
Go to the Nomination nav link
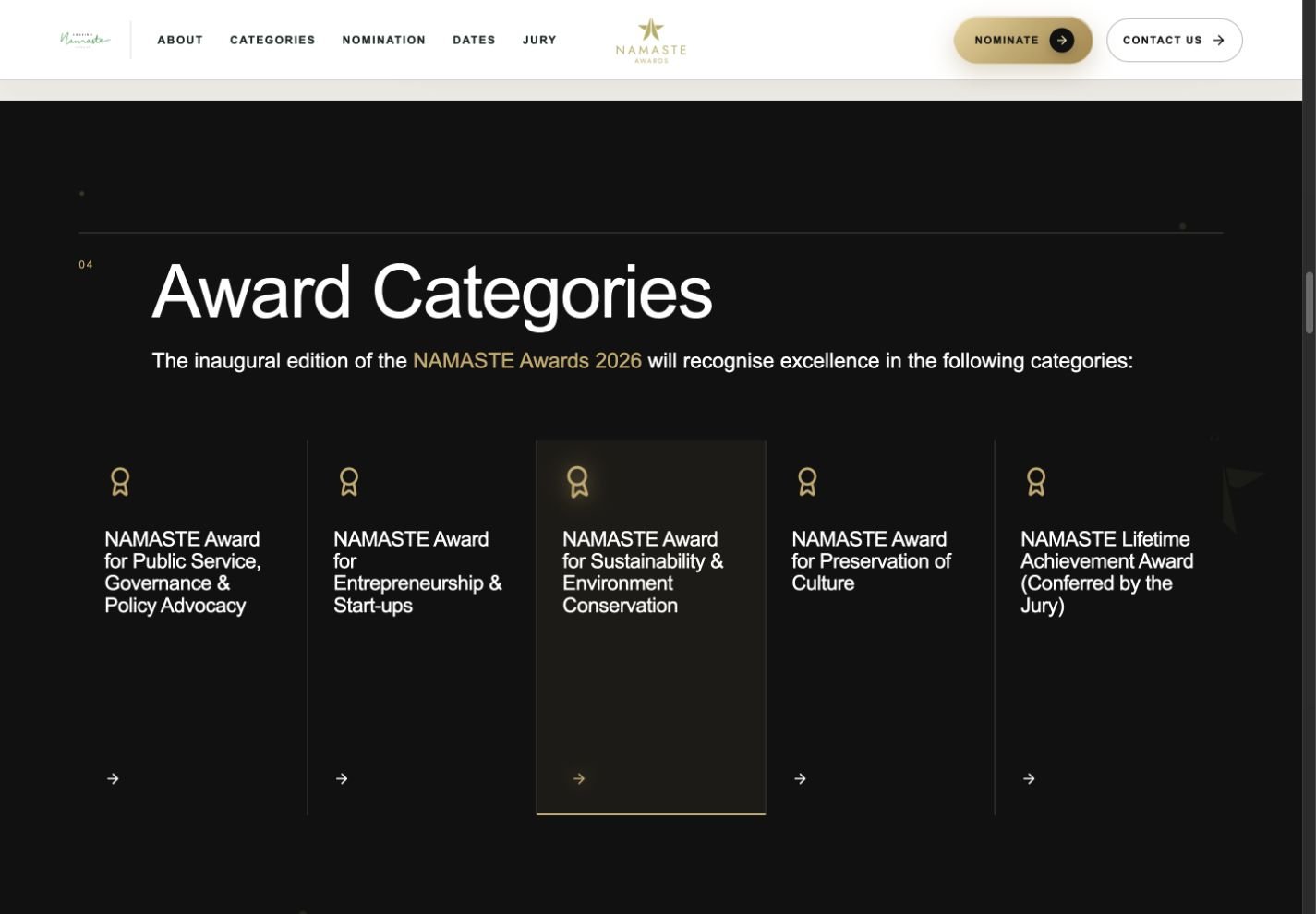tap(384, 41)
